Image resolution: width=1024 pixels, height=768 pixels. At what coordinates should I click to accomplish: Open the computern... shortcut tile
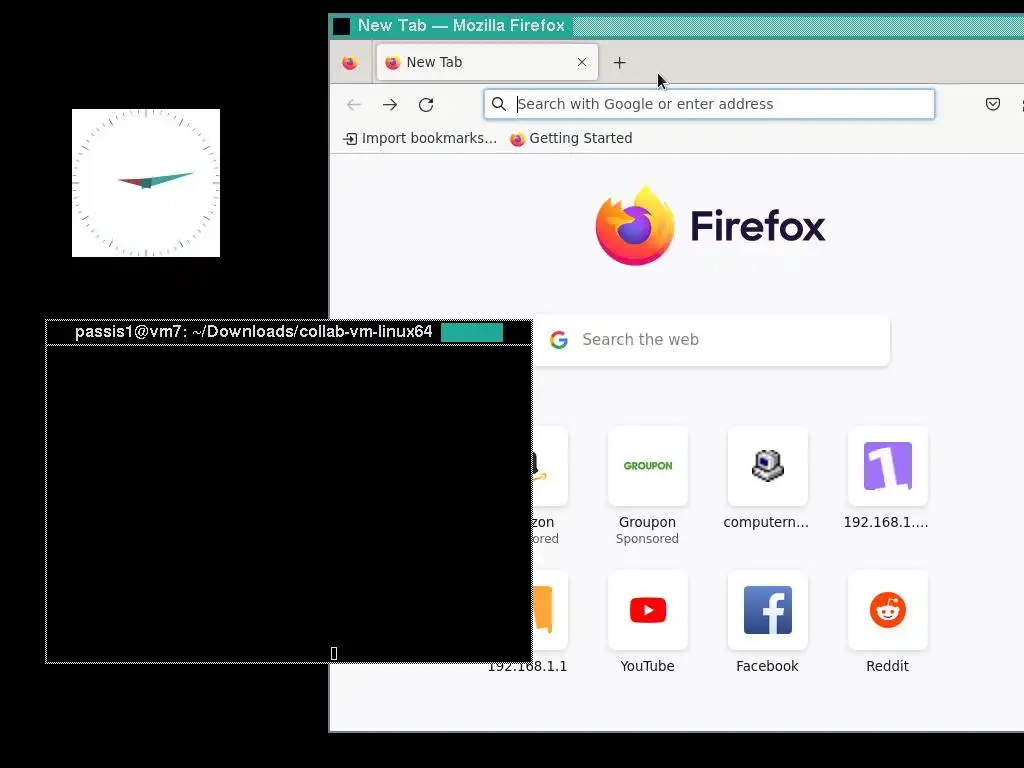(x=767, y=466)
